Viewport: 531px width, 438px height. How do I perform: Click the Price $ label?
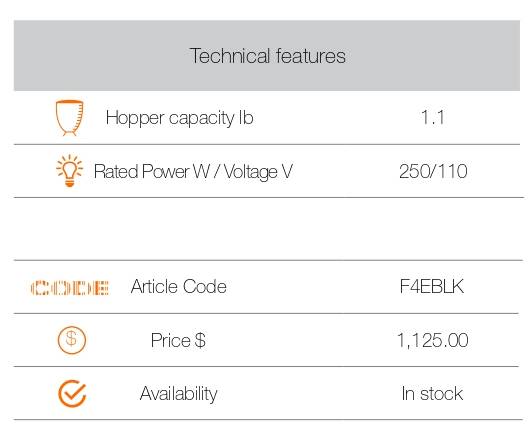point(178,340)
